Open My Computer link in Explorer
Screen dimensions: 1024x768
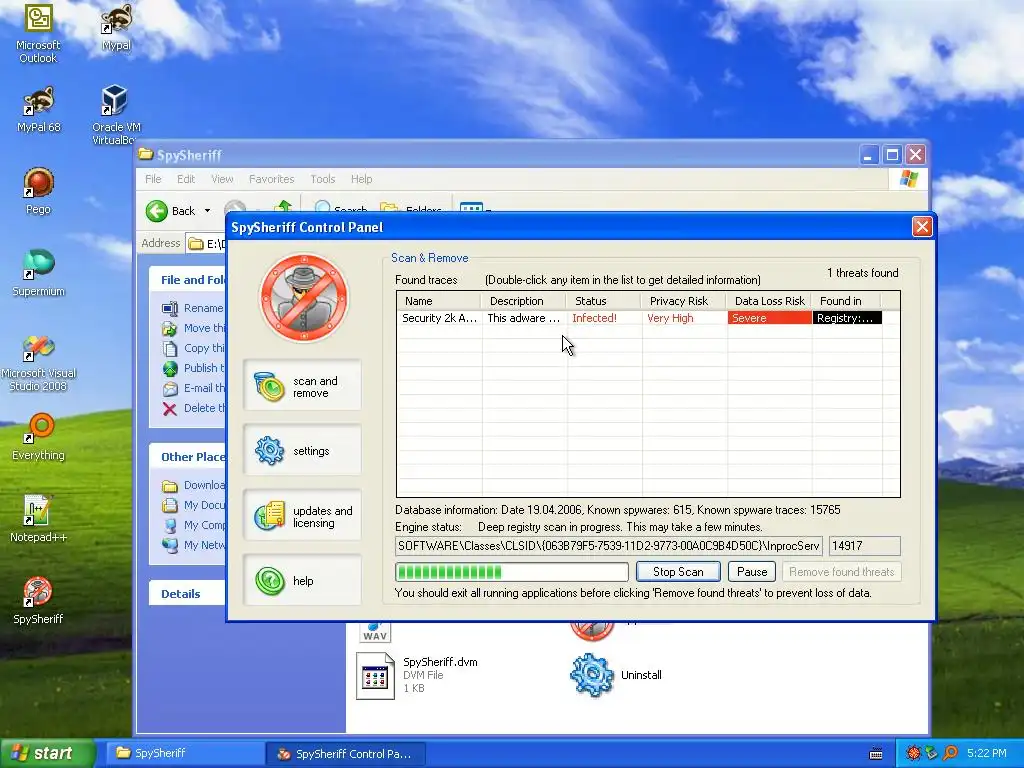[193, 525]
